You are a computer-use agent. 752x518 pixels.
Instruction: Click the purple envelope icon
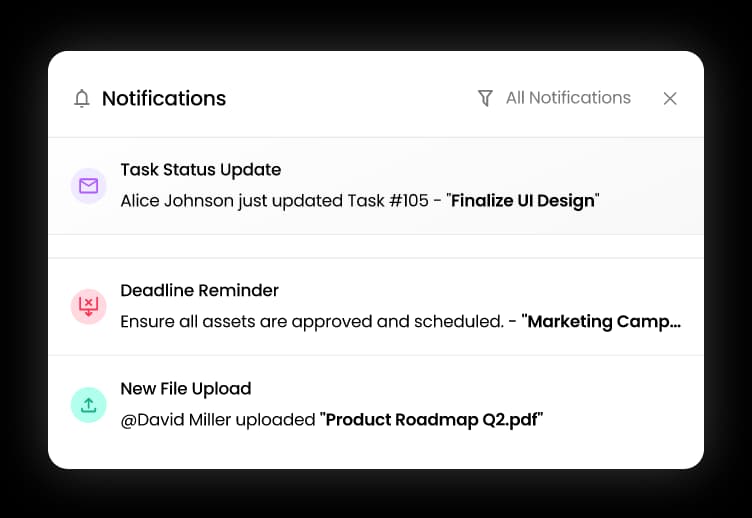click(89, 186)
